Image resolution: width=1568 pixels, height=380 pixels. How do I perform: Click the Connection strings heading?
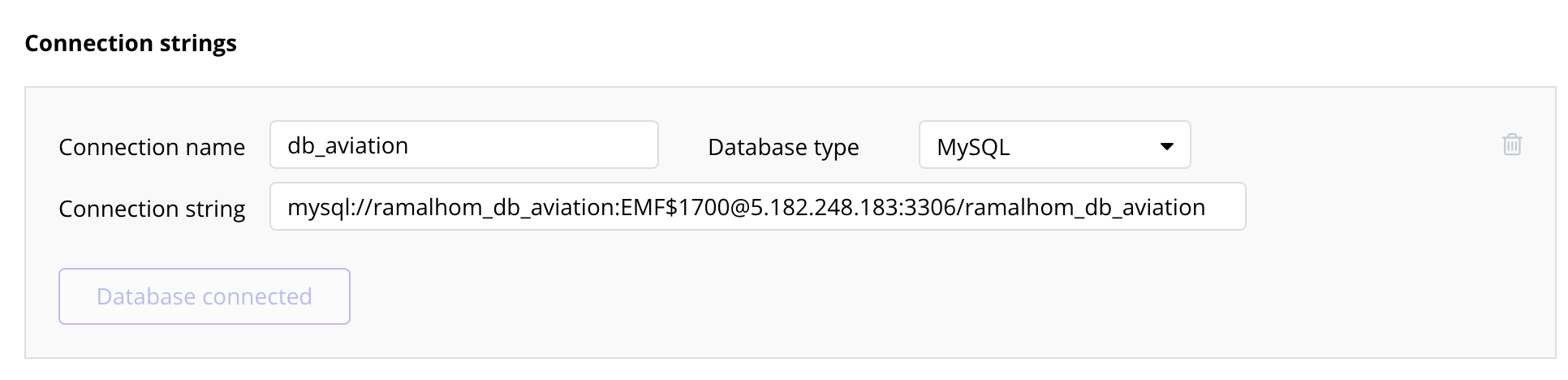[131, 43]
